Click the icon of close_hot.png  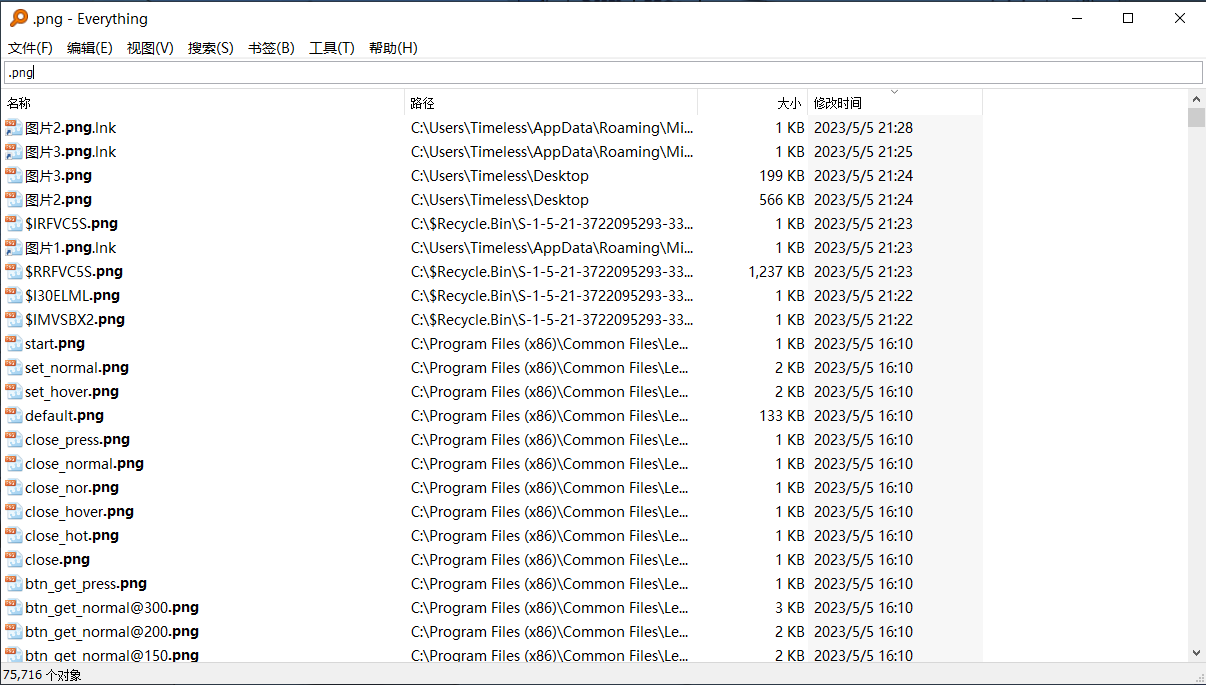click(13, 535)
